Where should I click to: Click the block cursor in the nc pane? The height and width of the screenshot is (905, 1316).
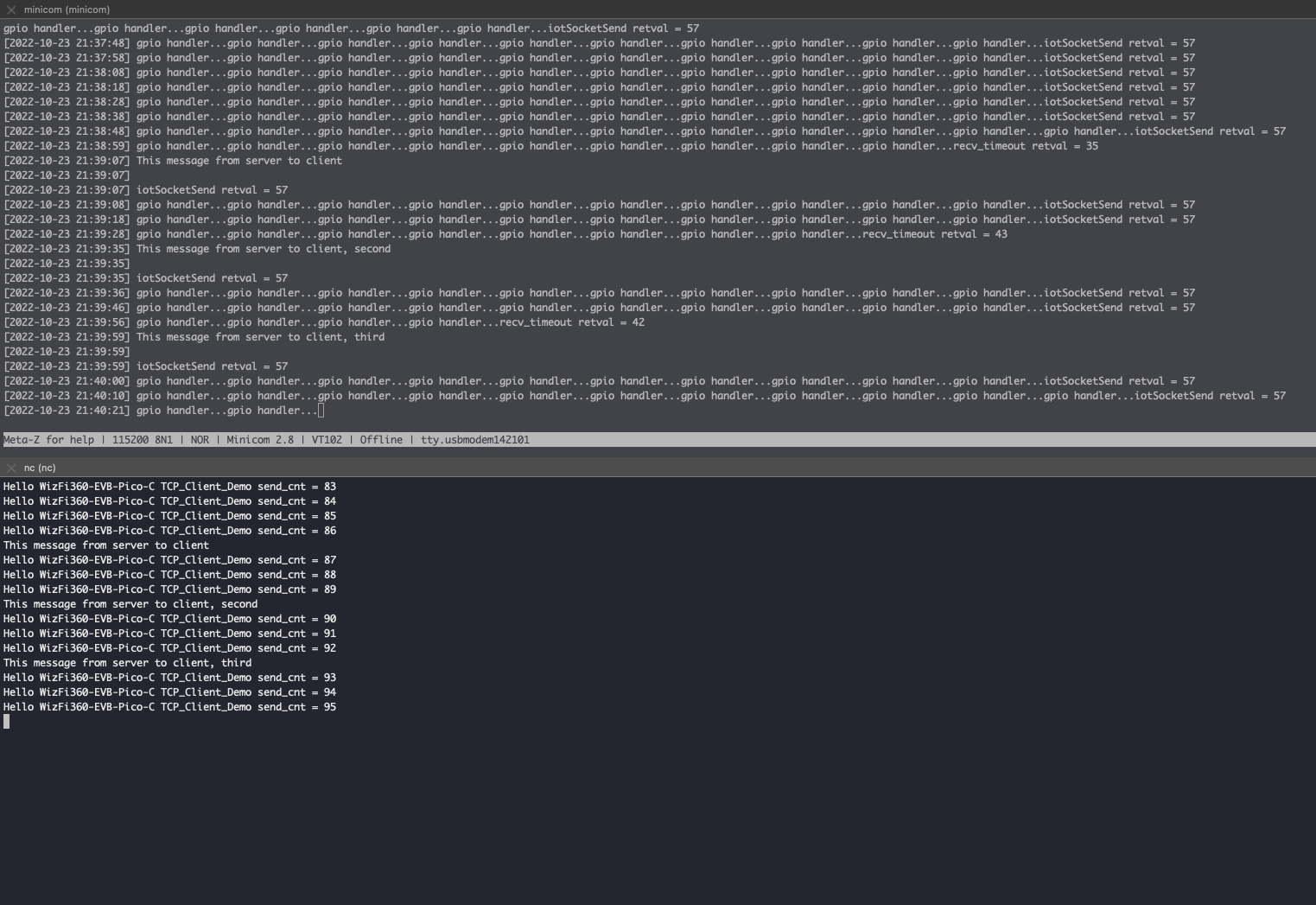tap(7, 722)
